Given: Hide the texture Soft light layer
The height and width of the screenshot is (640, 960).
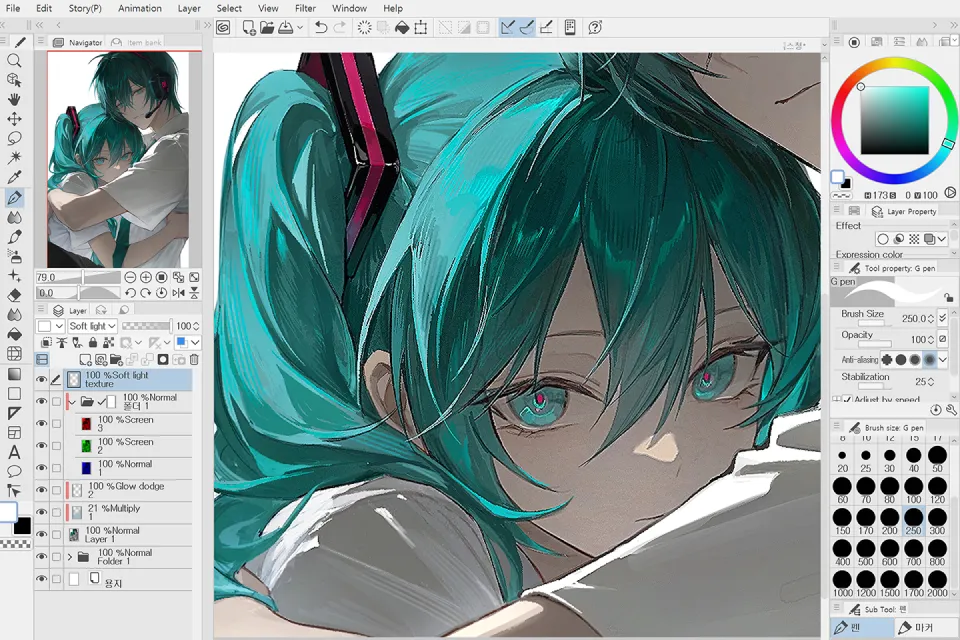Looking at the screenshot, I should 41,380.
